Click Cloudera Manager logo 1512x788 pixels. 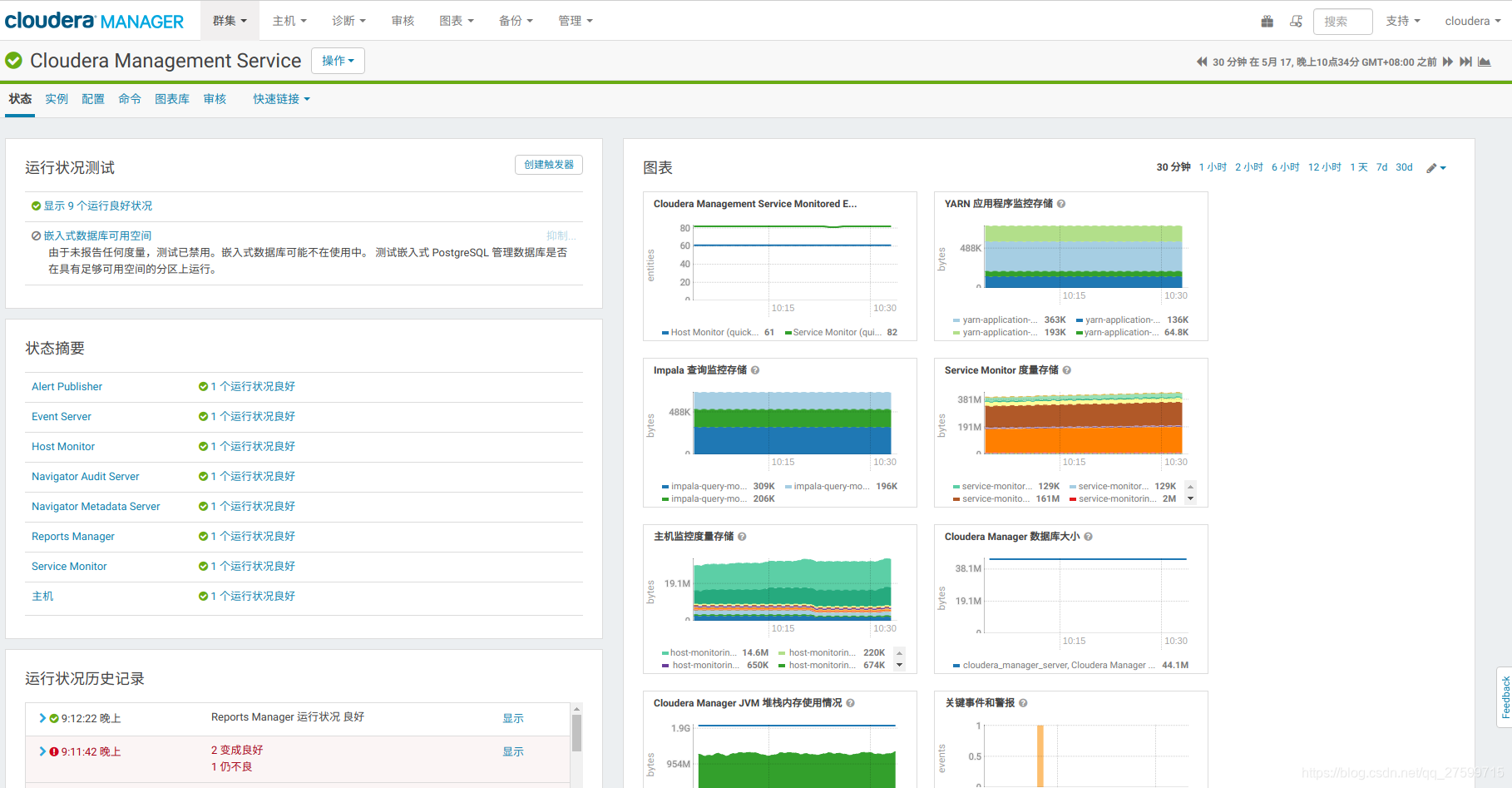click(x=94, y=21)
